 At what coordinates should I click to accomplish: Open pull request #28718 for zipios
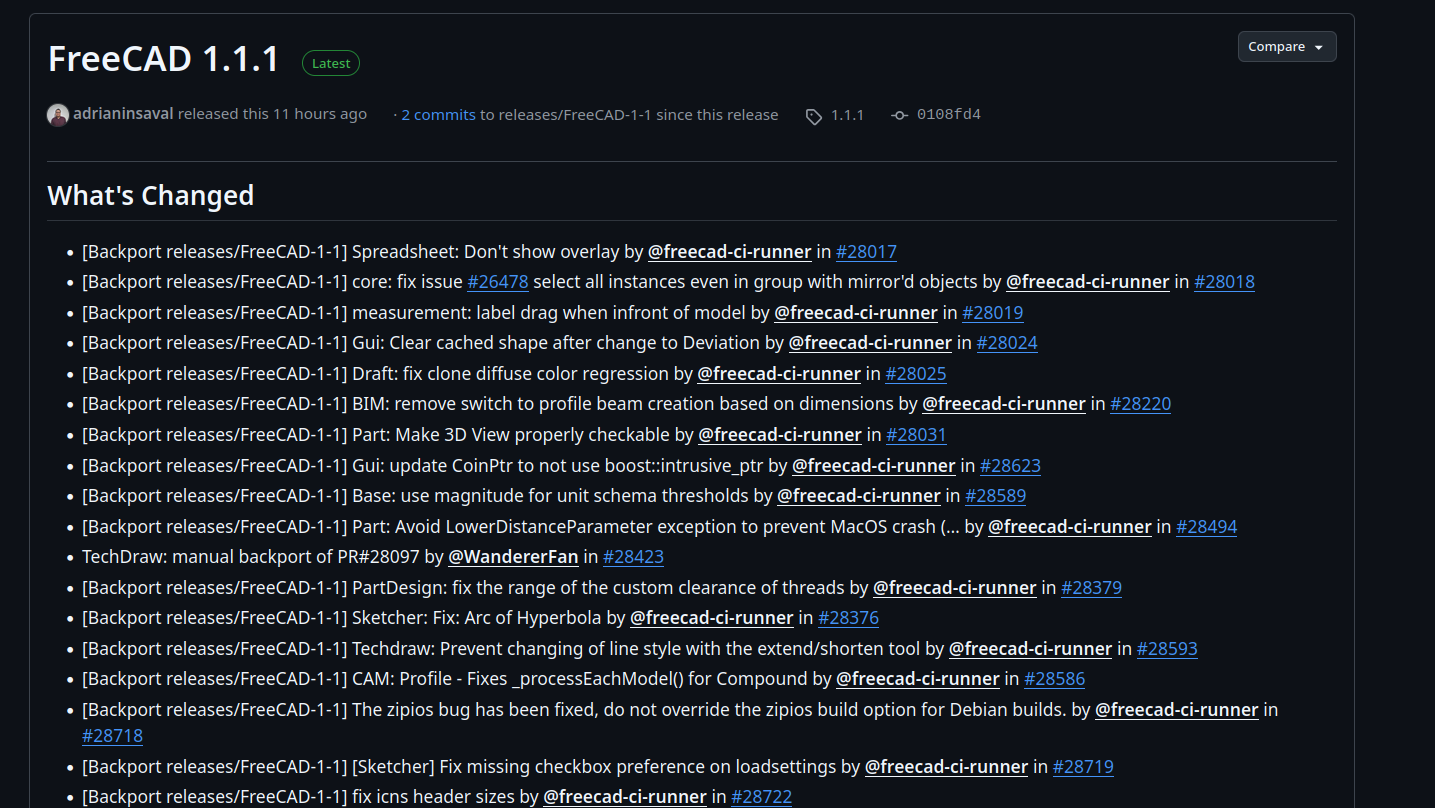[x=112, y=736]
